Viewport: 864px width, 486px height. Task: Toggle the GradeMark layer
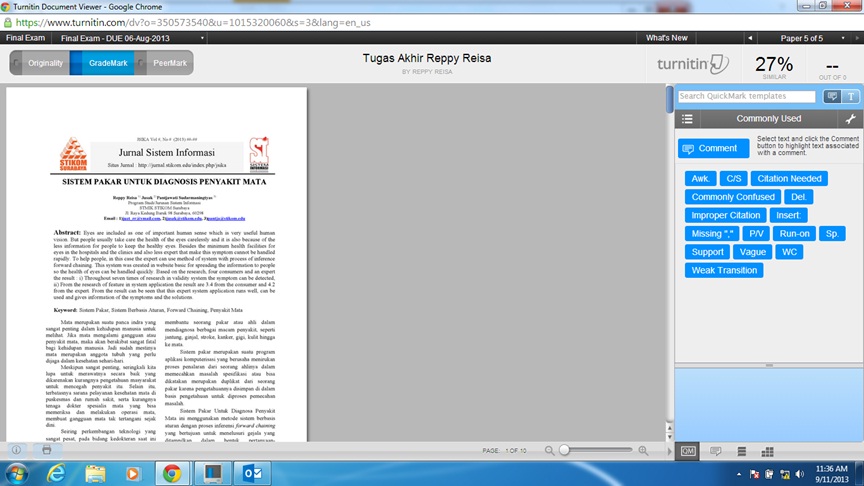(x=105, y=63)
